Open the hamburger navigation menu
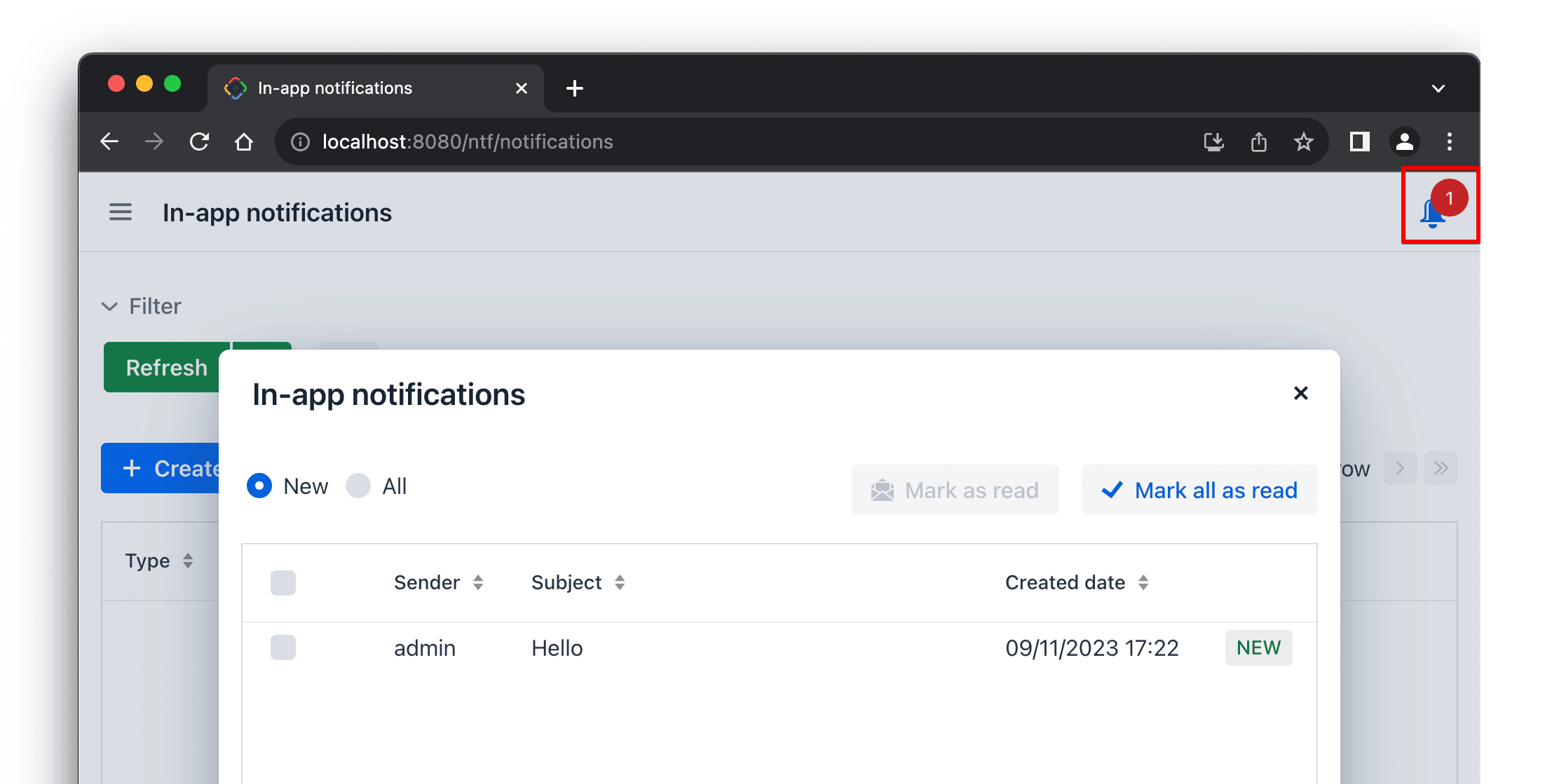Image resolution: width=1559 pixels, height=784 pixels. pos(121,212)
